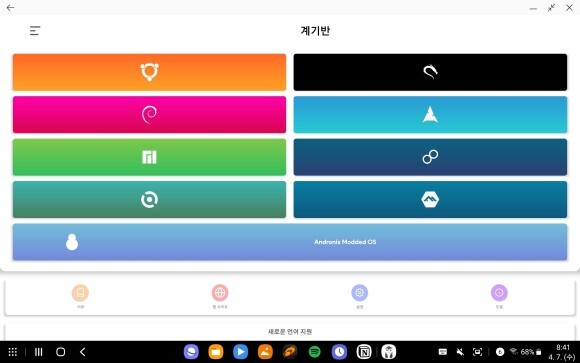Tap the taskbar home button

[x=61, y=352]
